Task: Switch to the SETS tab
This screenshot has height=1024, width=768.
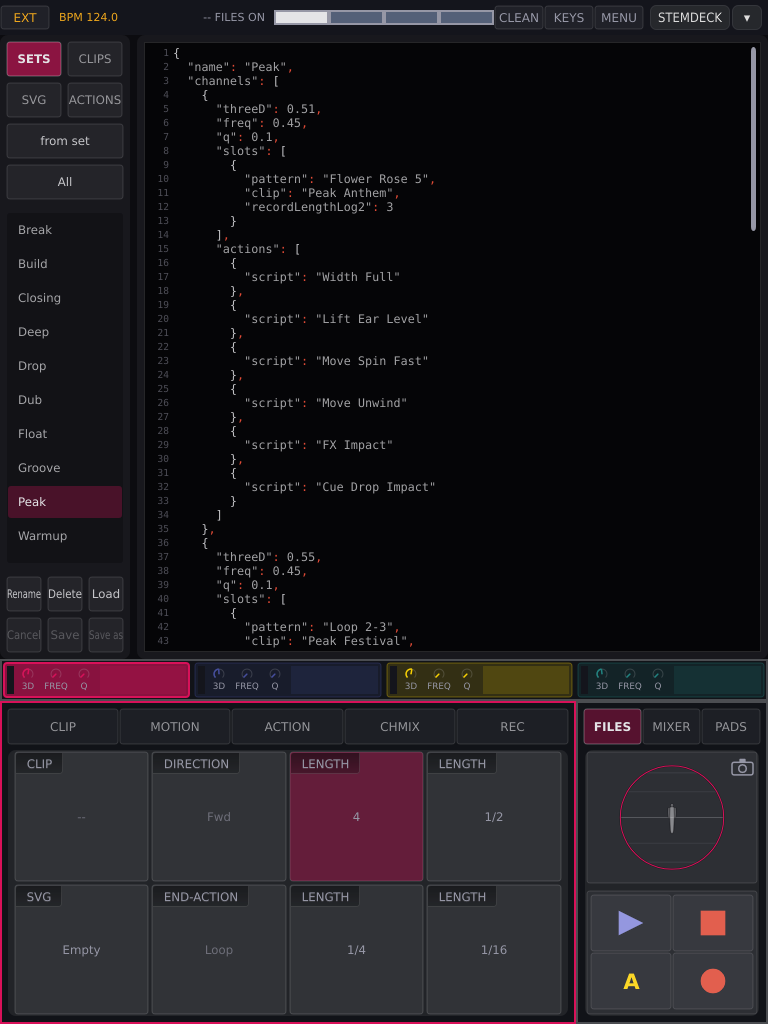Action: pyautogui.click(x=34, y=59)
